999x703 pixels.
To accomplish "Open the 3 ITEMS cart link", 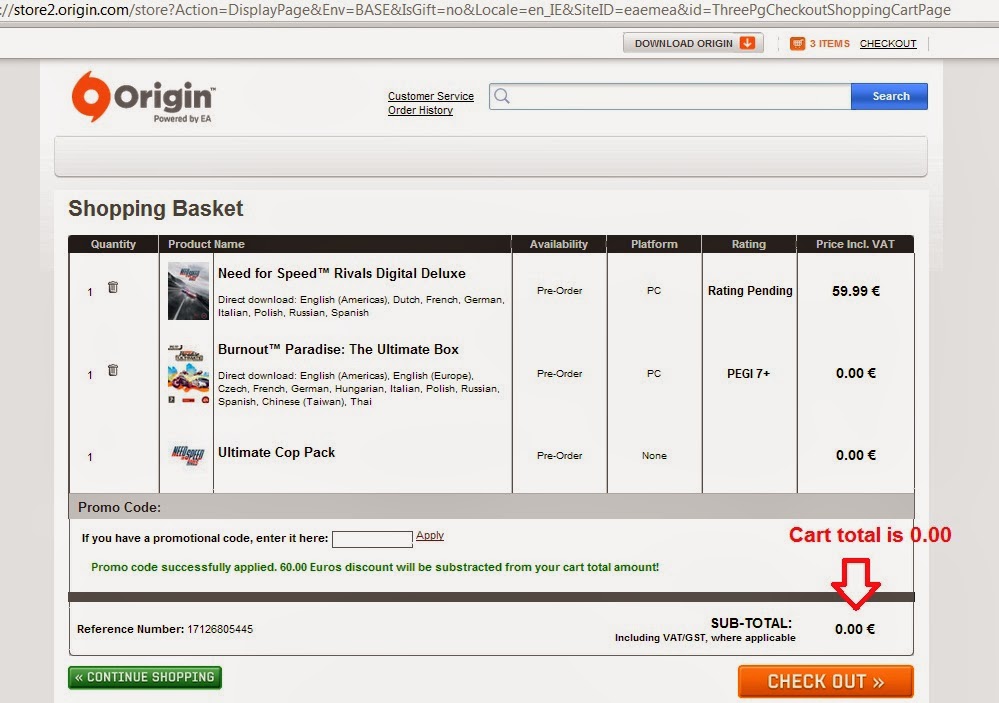I will click(830, 43).
